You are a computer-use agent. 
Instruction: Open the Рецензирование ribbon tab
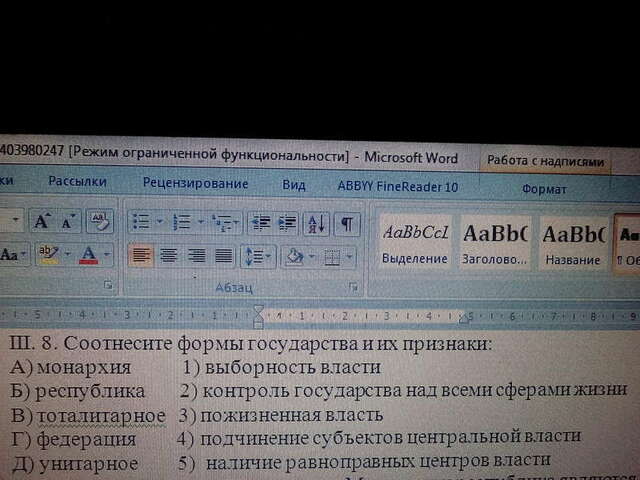coord(196,183)
